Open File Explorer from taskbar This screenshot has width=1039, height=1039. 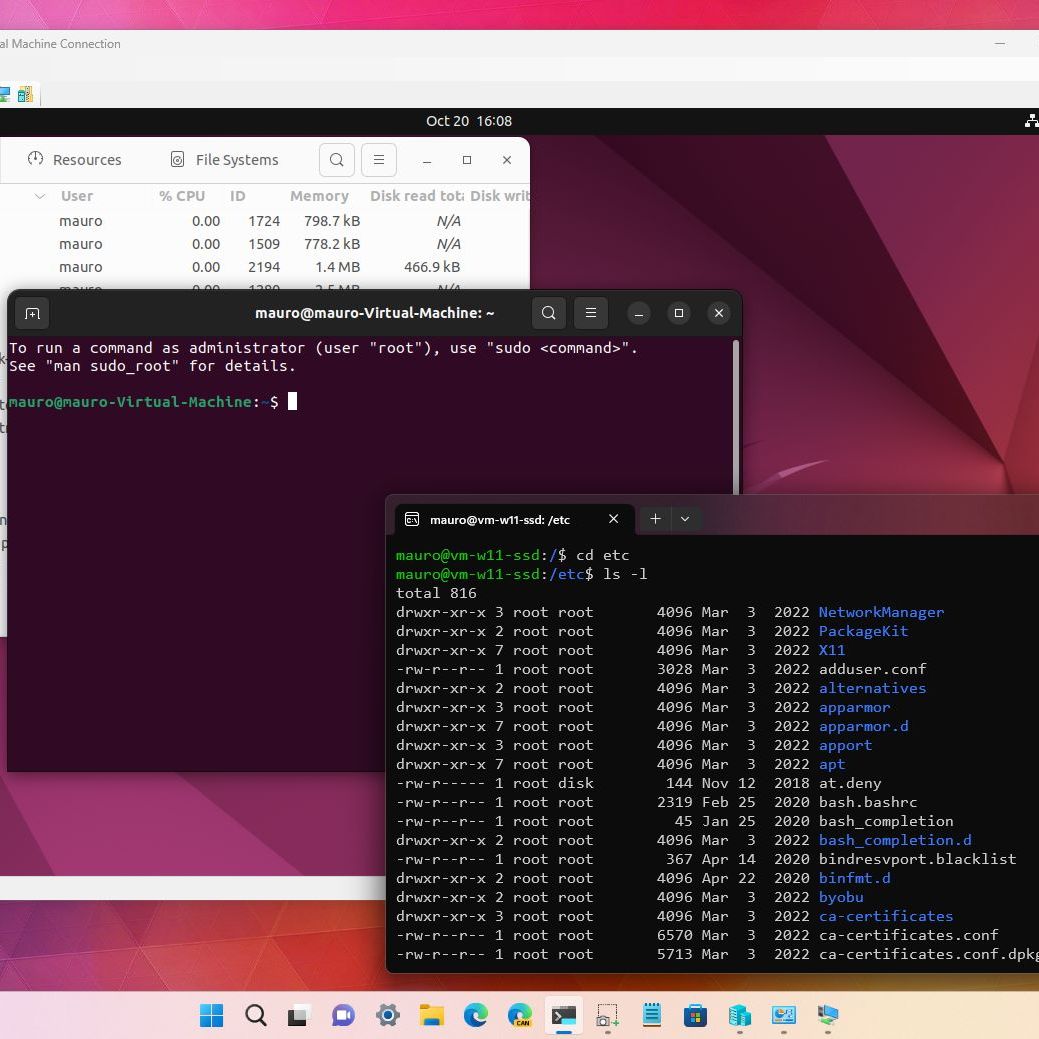pos(432,1016)
